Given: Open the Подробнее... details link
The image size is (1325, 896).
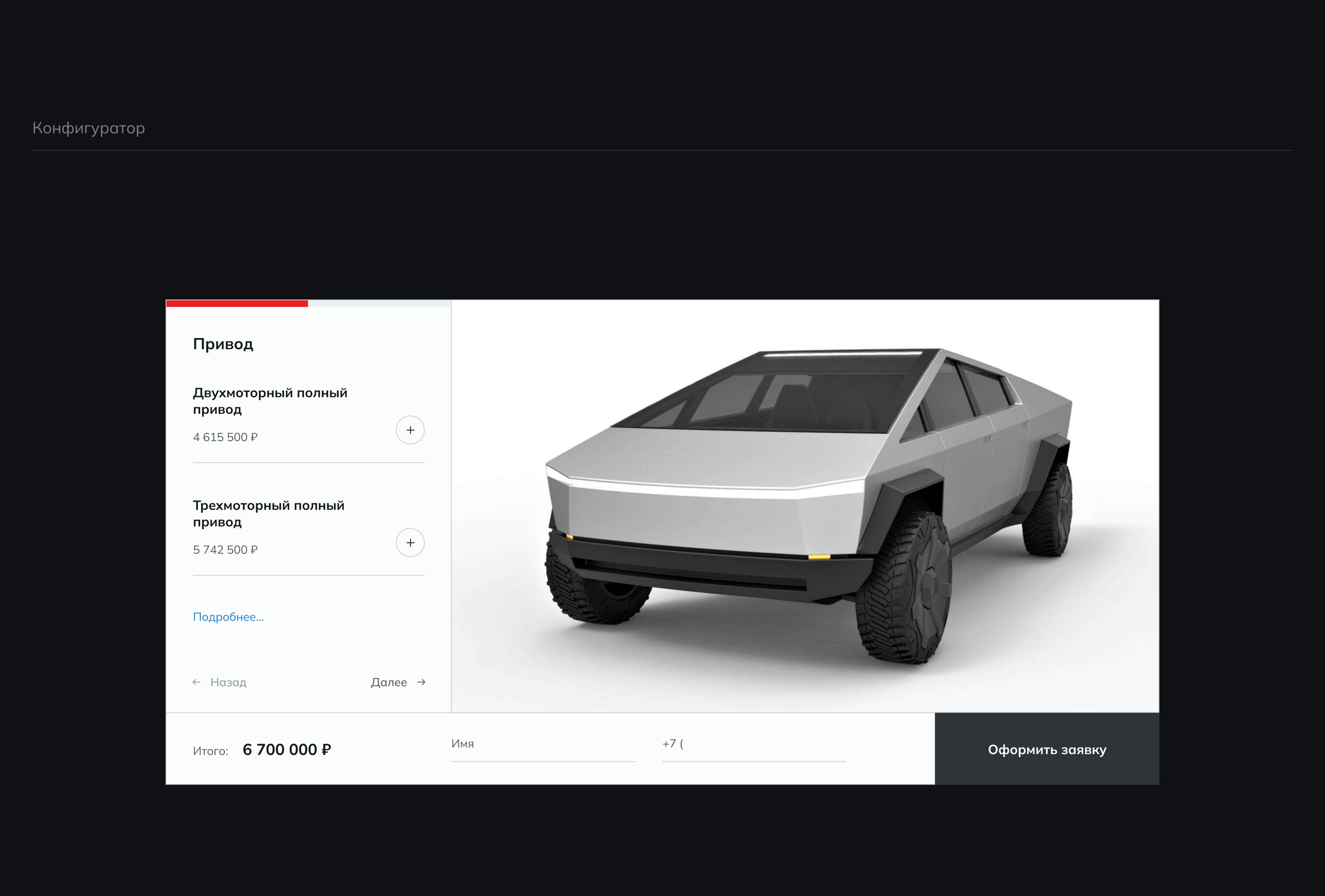Looking at the screenshot, I should coord(228,617).
